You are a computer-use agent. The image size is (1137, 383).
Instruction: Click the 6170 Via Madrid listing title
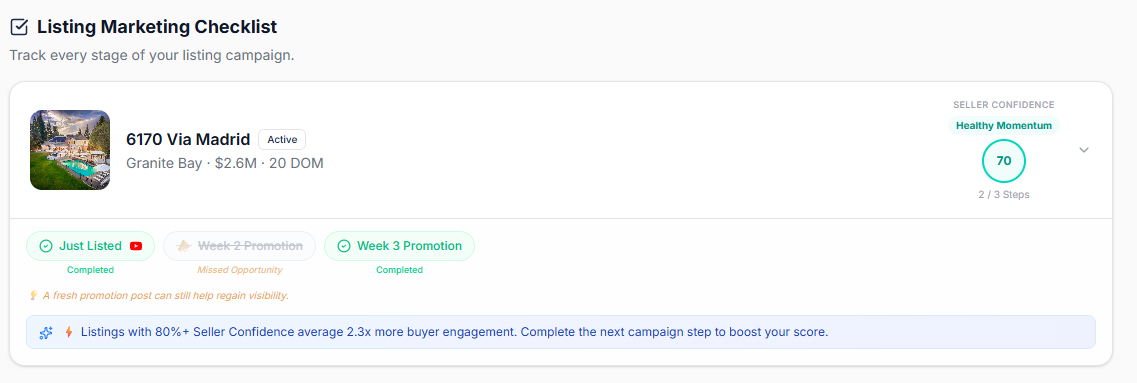pos(188,139)
